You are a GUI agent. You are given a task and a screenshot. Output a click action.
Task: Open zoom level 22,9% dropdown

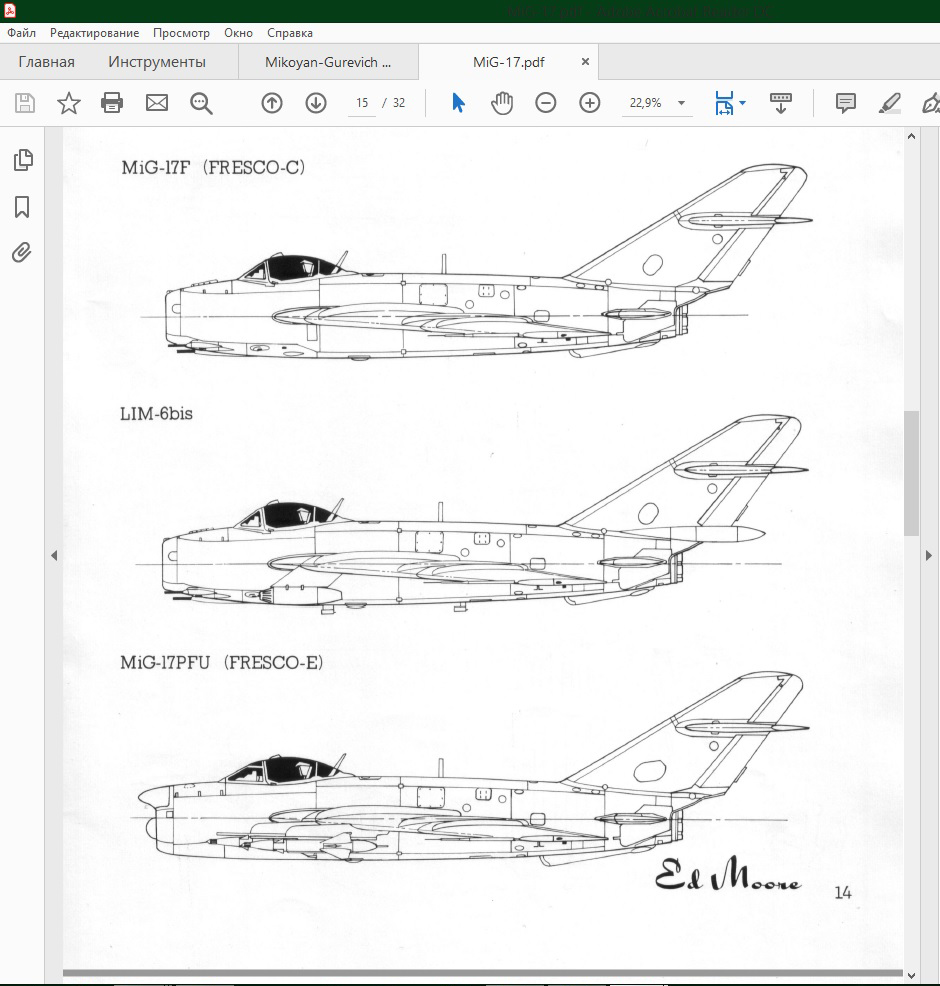681,103
